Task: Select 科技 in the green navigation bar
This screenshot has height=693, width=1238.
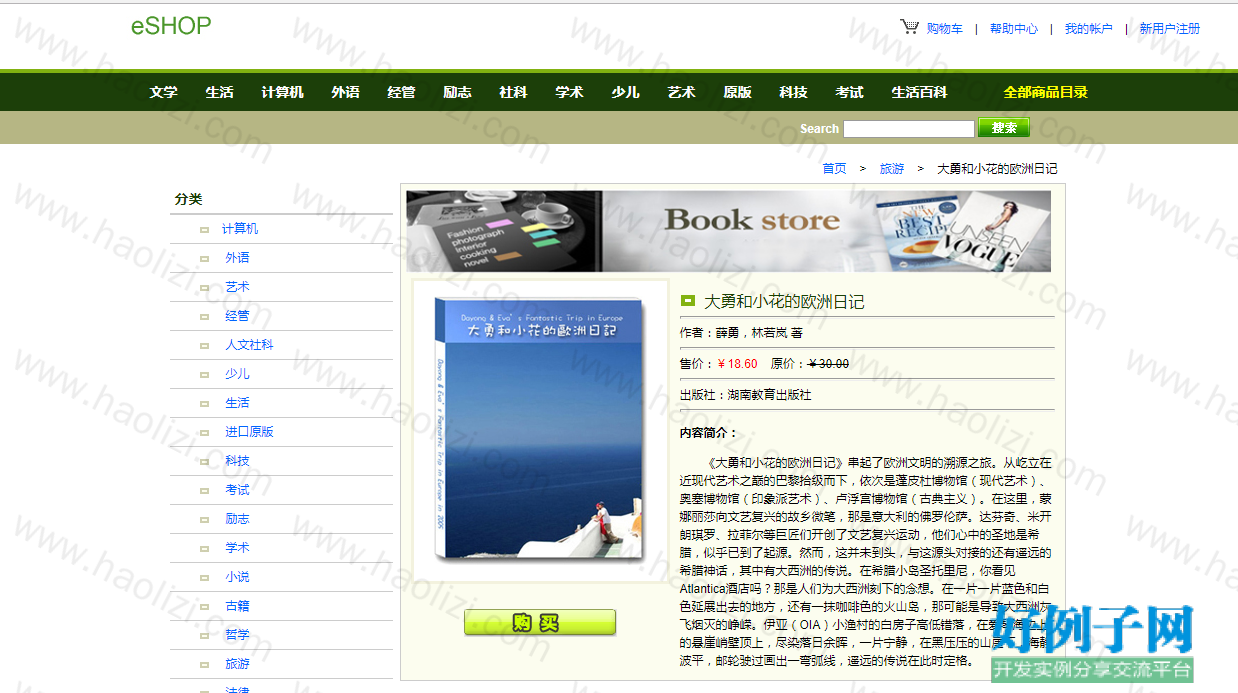Action: tap(794, 92)
